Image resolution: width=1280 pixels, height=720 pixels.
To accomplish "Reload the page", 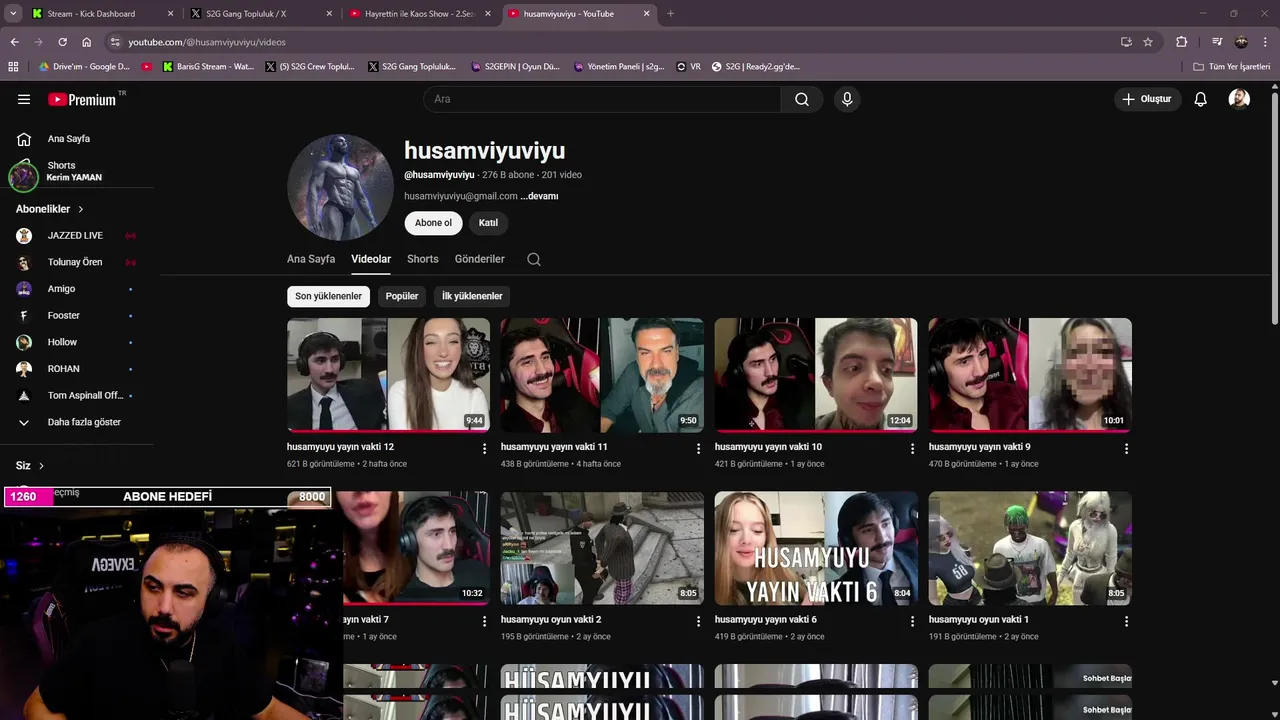I will click(62, 42).
